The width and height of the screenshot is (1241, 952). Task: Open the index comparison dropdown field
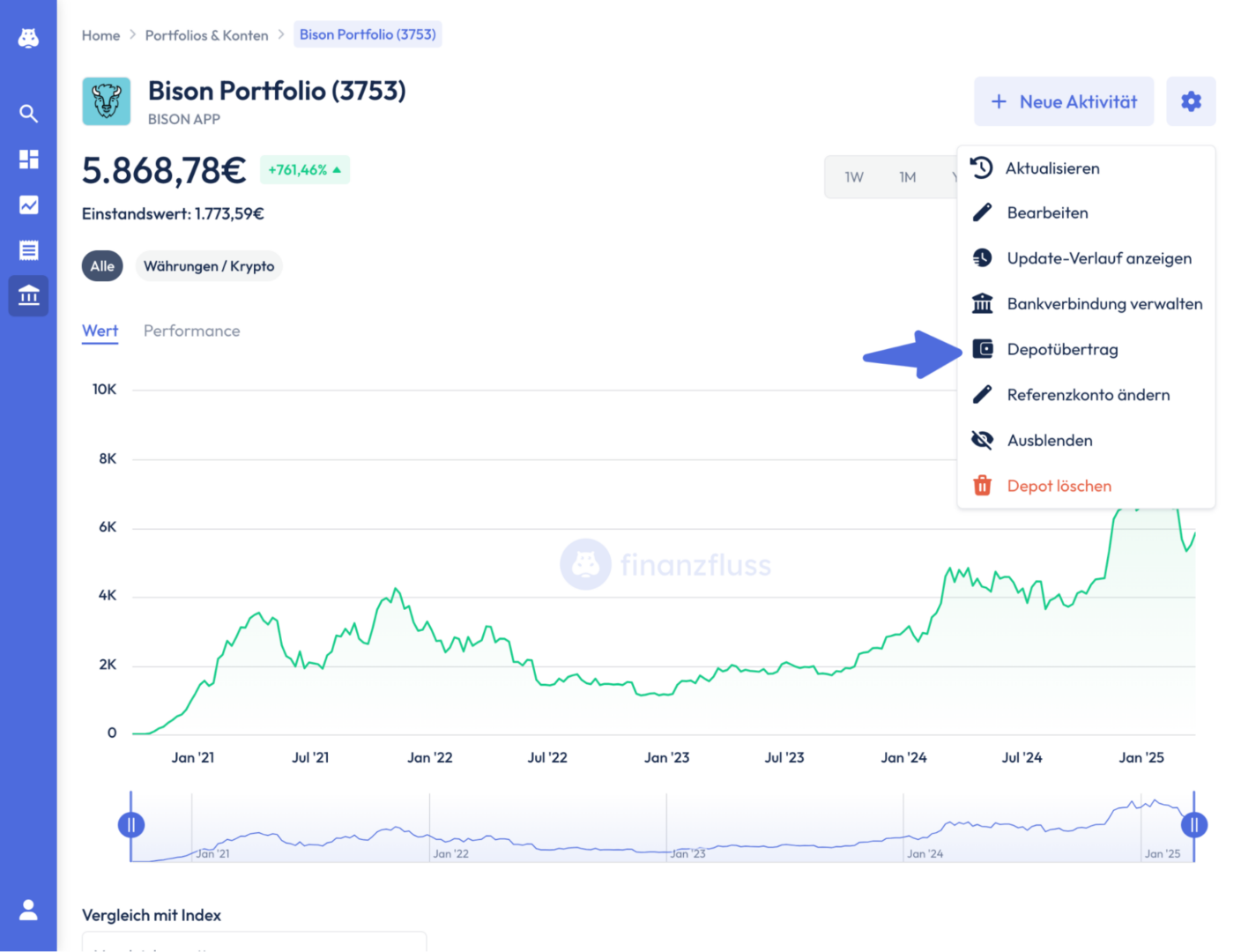click(x=254, y=941)
